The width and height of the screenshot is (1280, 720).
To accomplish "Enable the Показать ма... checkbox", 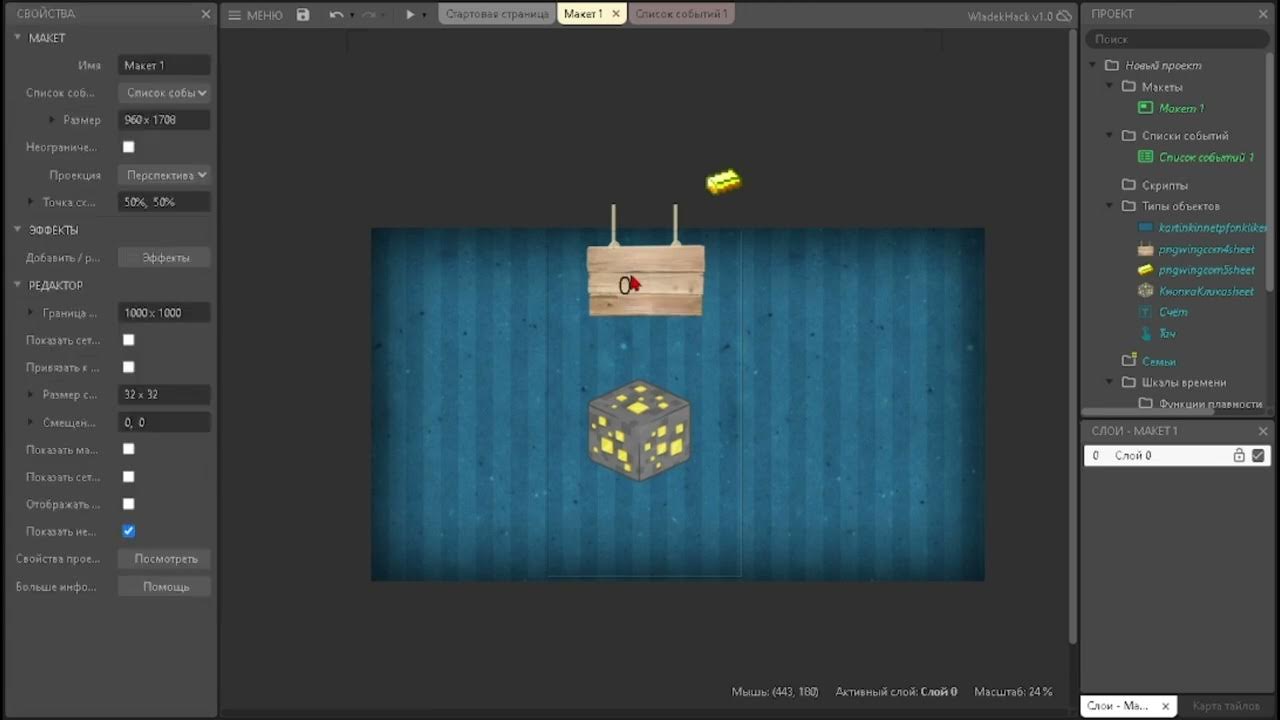I will (128, 449).
